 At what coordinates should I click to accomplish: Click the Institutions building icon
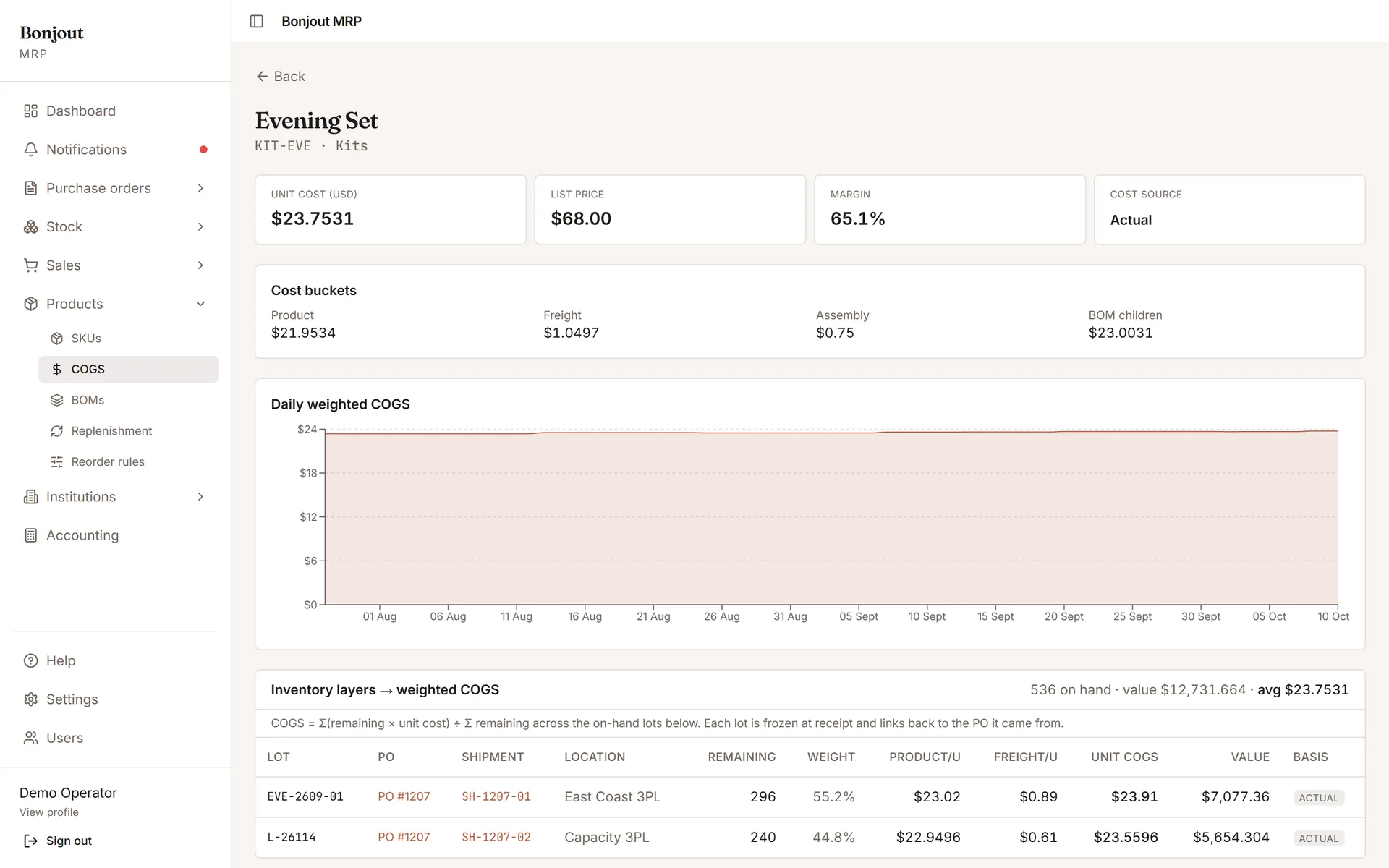click(30, 497)
